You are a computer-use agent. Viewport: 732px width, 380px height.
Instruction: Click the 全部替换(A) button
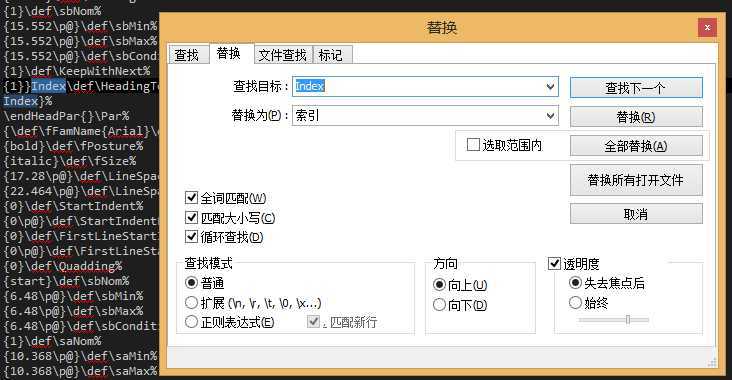(636, 146)
